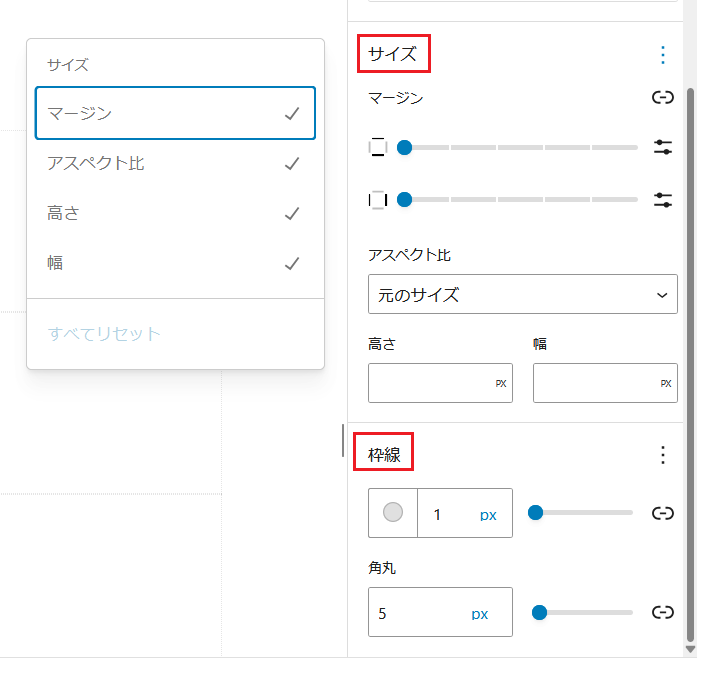Select 幅 in the サイズ menu
Image resolution: width=707 pixels, height=682 pixels.
175,264
